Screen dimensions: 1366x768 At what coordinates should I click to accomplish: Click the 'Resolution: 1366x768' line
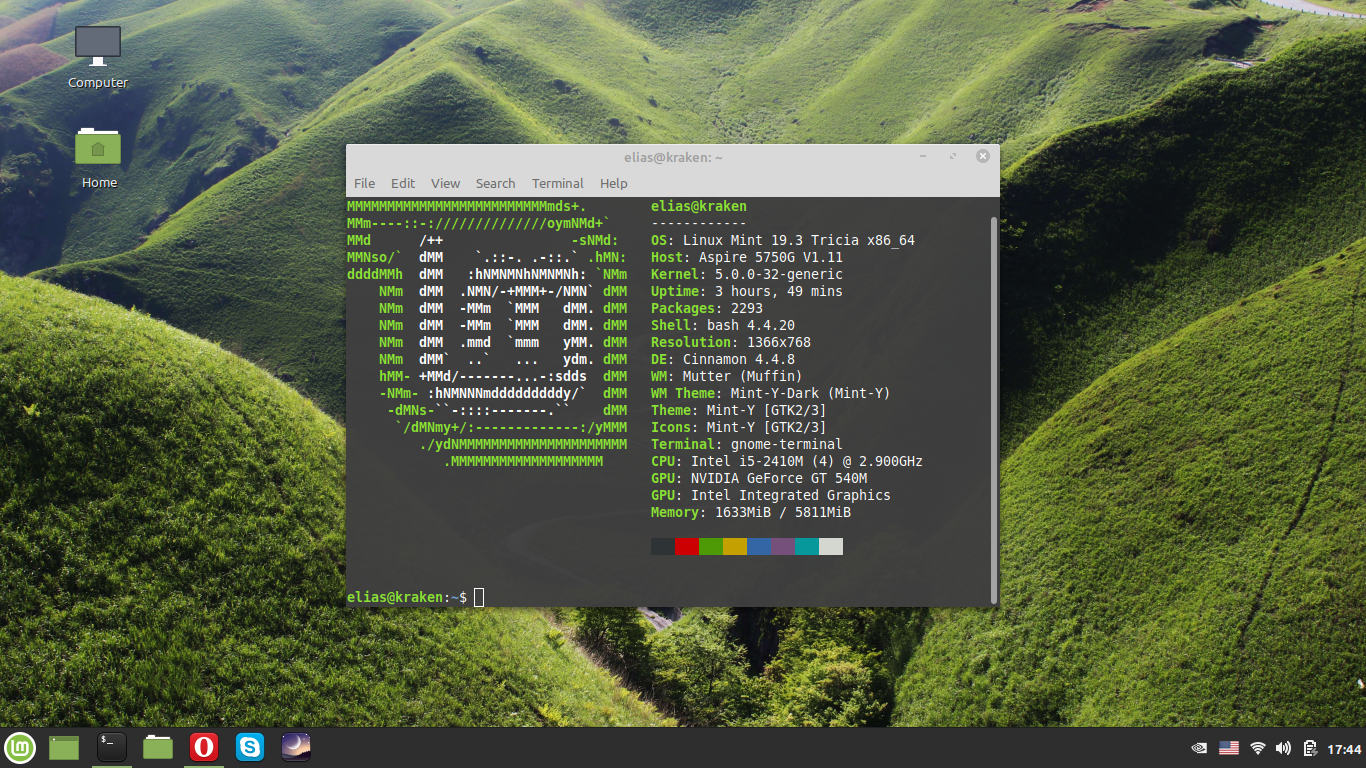tap(731, 342)
